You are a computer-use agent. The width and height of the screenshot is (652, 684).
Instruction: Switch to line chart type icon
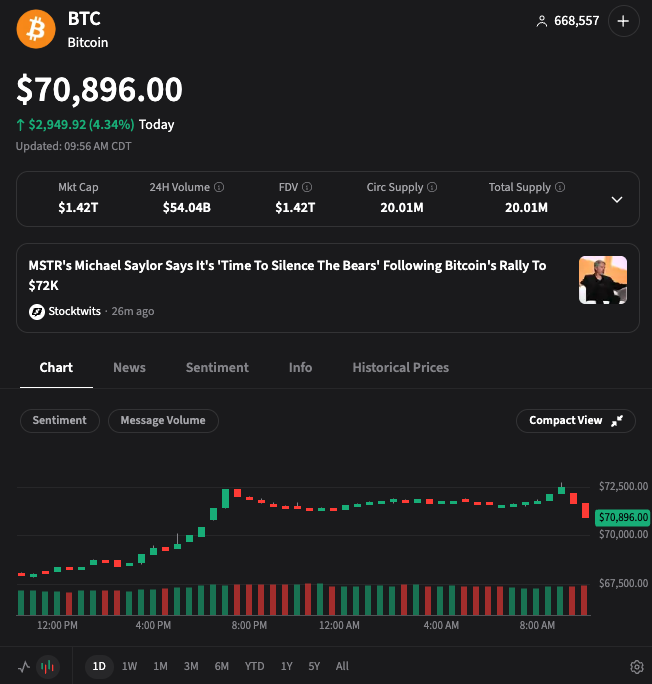point(24,666)
